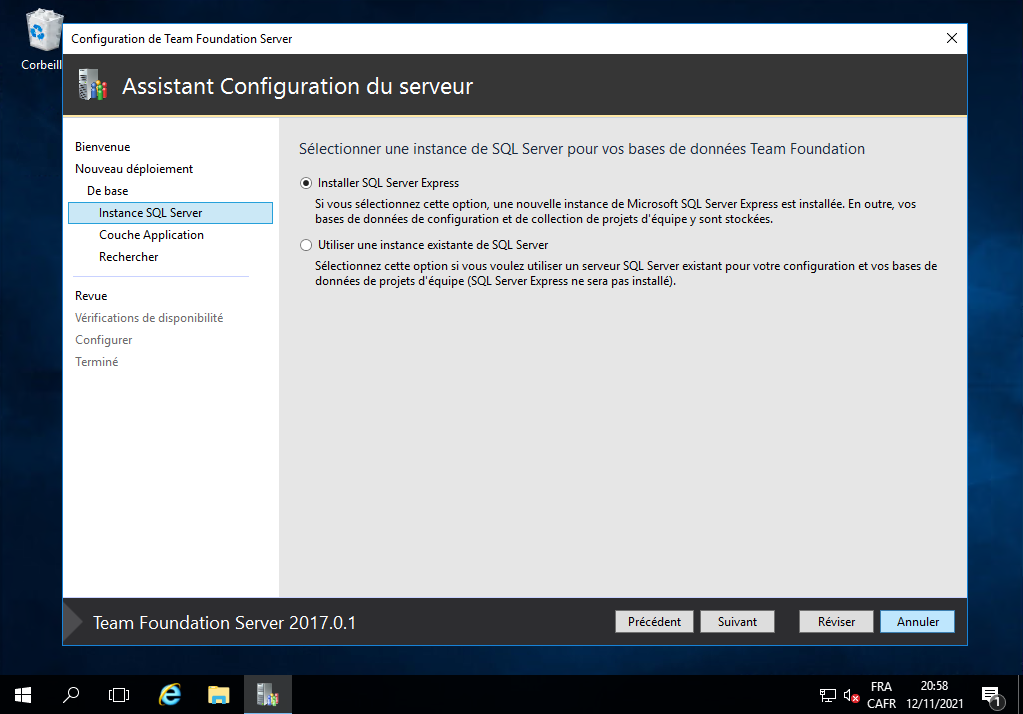The image size is (1023, 714).
Task: Click the taskbar clock and date
Action: click(x=933, y=695)
